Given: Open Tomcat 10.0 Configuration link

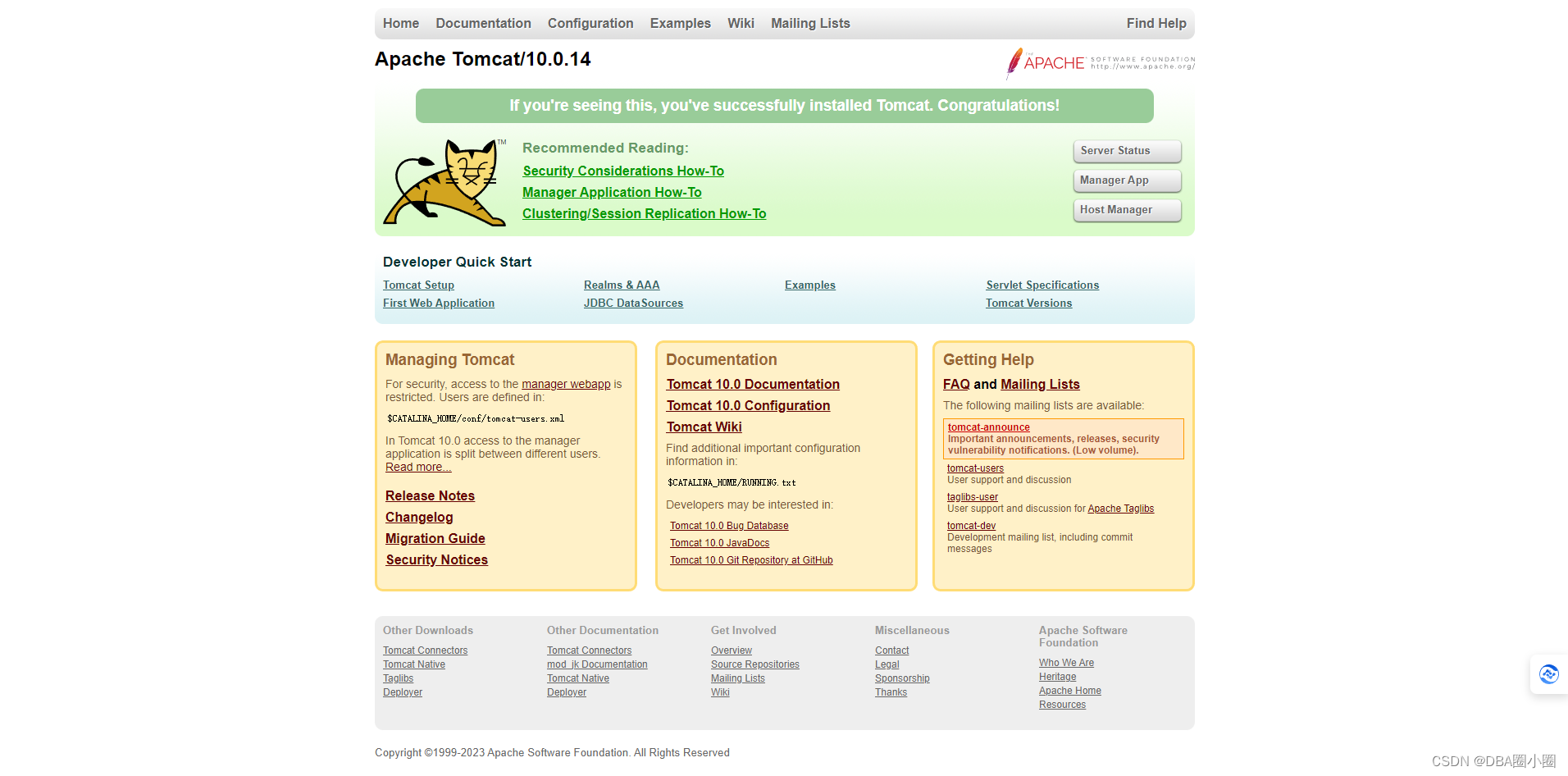Looking at the screenshot, I should 748,405.
